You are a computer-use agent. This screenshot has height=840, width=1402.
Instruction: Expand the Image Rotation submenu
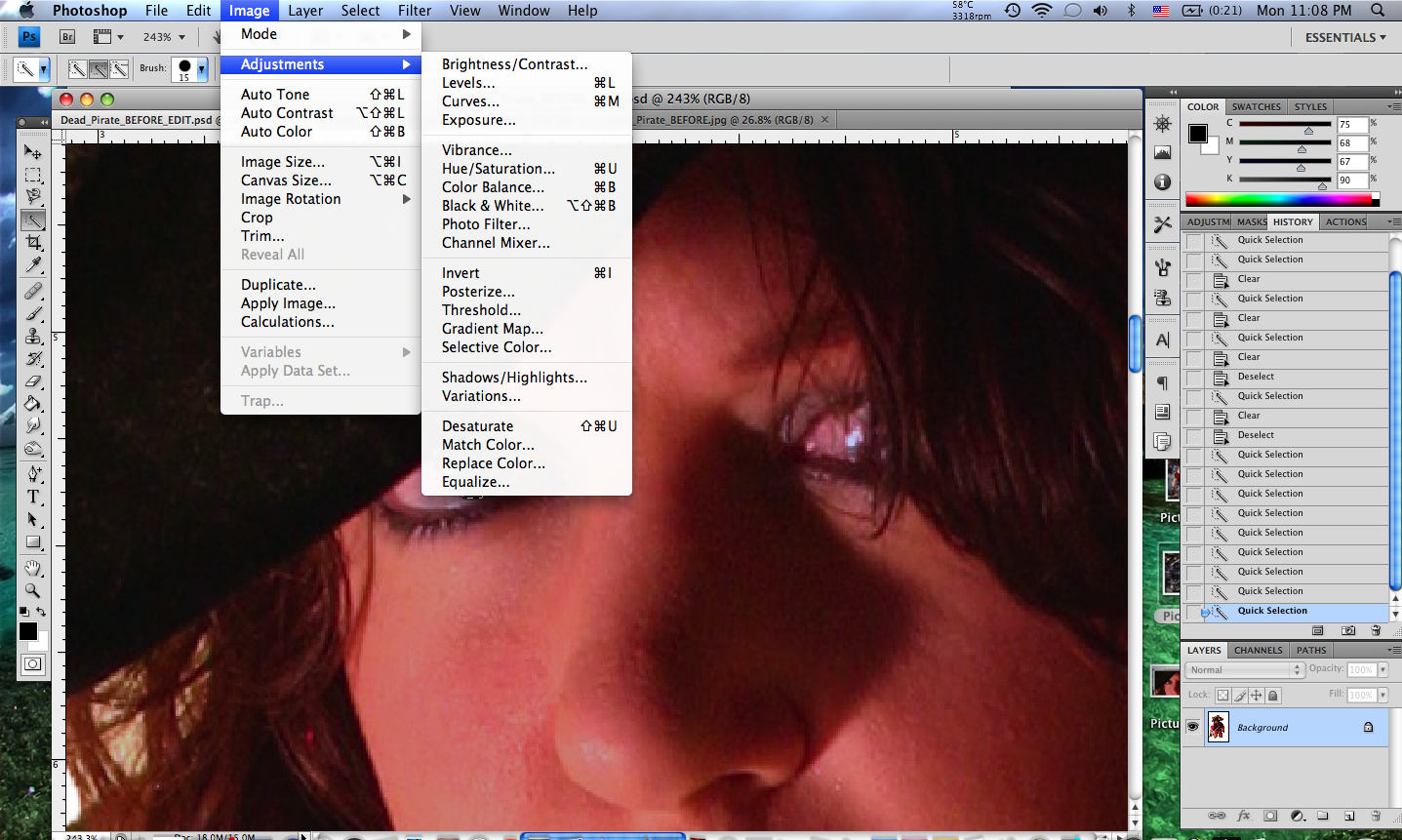[x=321, y=199]
